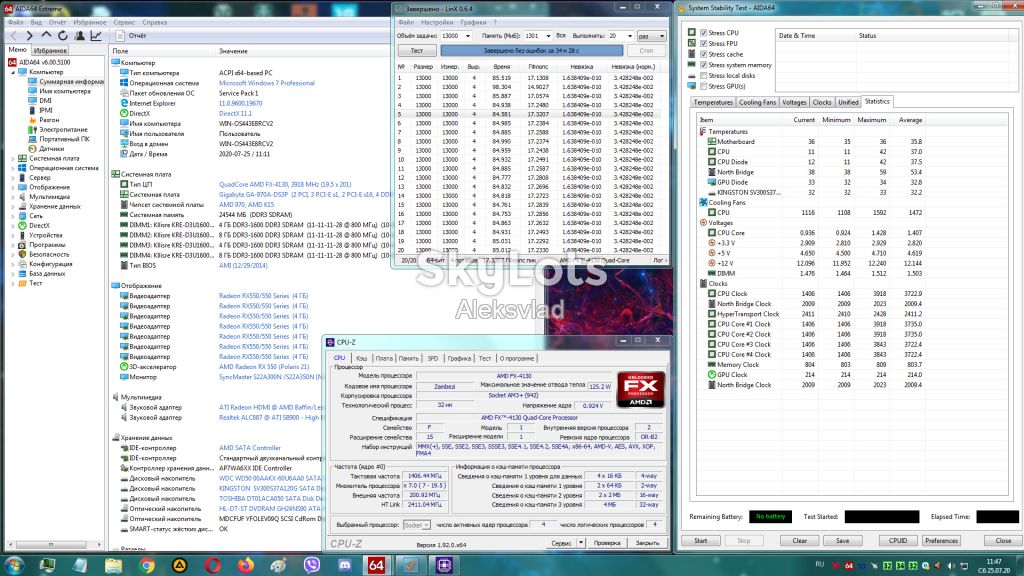Switch to CPU-Z taskbar icon
This screenshot has width=1024, height=576.
pos(444,565)
